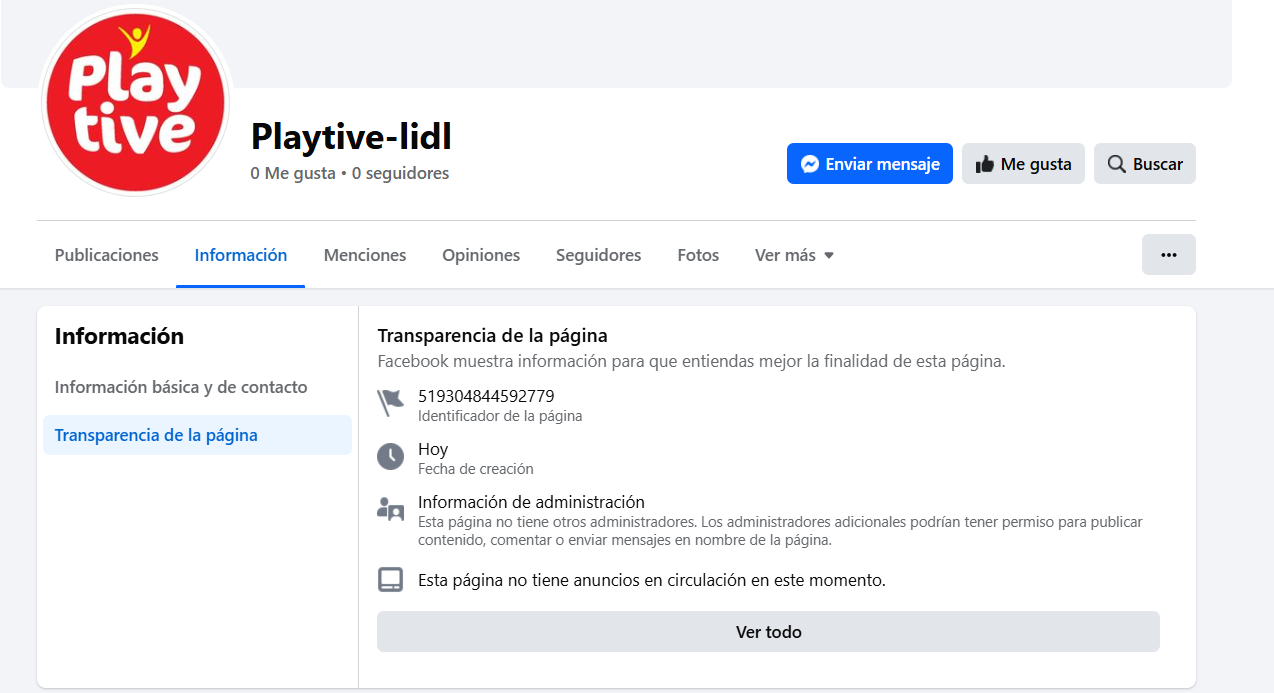The width and height of the screenshot is (1274, 693).
Task: Click Información de administración heading
Action: 531,502
